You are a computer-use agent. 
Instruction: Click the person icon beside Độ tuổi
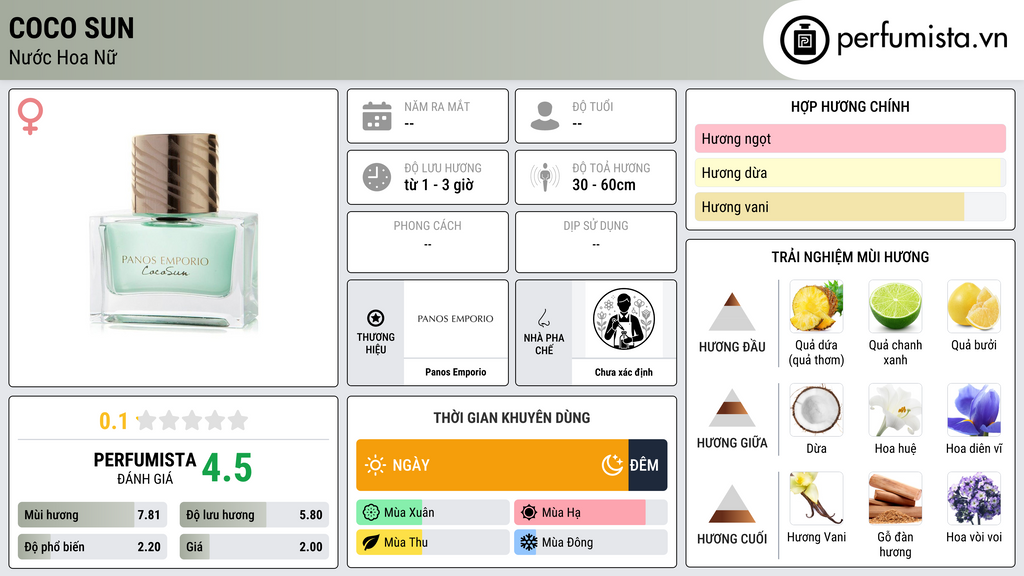pyautogui.click(x=545, y=116)
